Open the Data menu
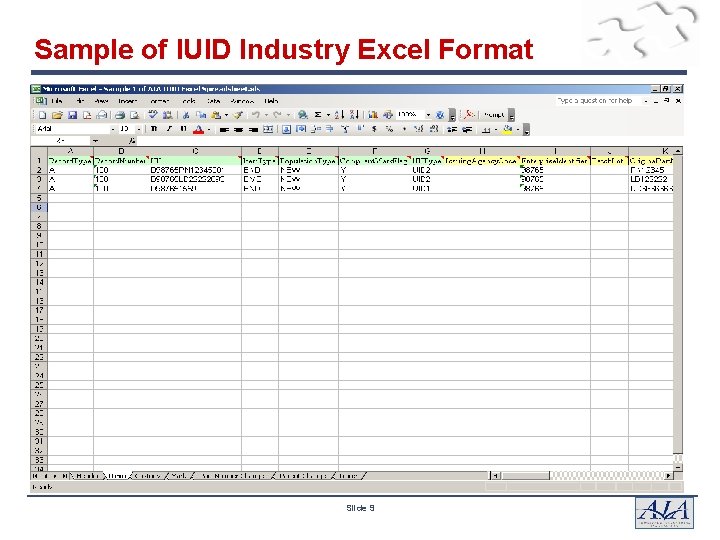 coord(214,101)
